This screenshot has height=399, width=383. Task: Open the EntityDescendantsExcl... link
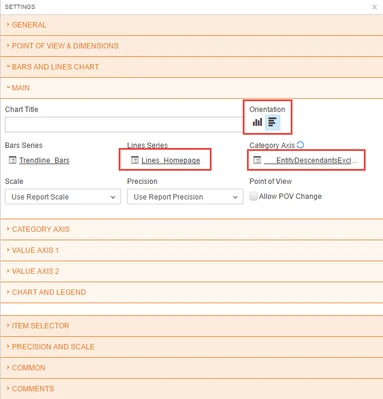tap(311, 160)
